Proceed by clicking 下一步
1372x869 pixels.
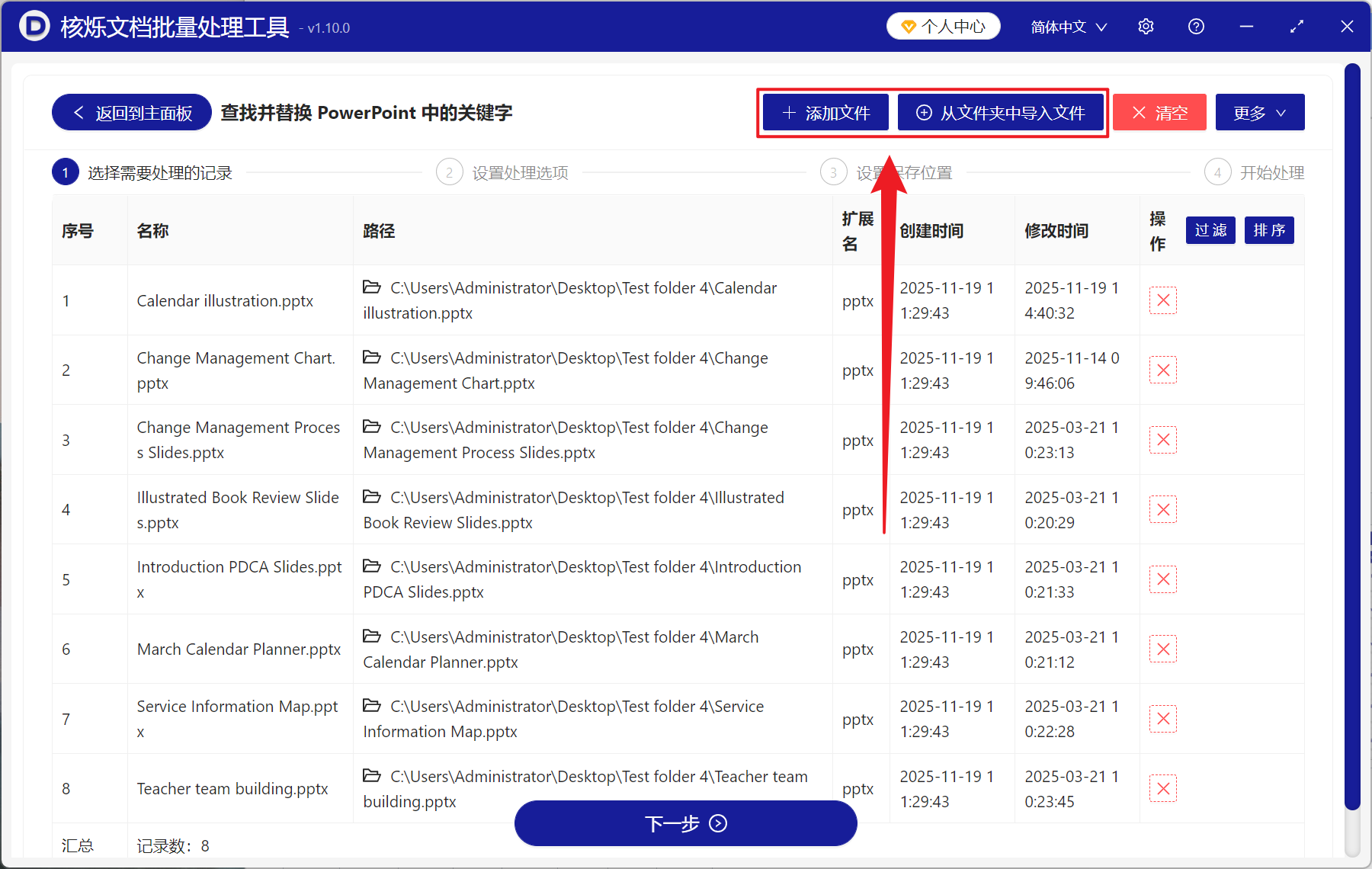(x=685, y=823)
